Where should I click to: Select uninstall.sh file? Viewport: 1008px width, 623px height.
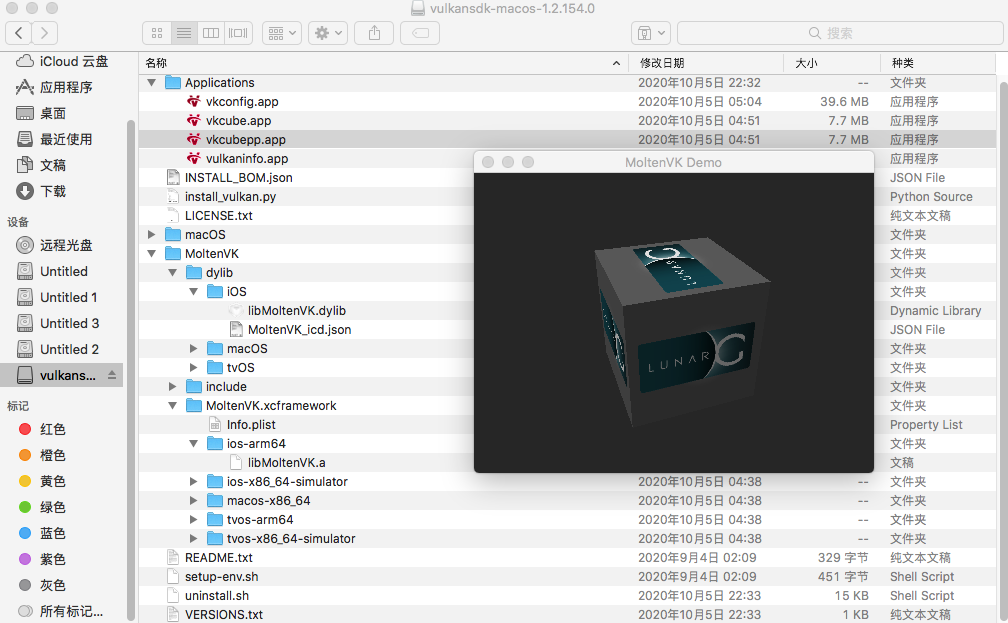[217, 595]
